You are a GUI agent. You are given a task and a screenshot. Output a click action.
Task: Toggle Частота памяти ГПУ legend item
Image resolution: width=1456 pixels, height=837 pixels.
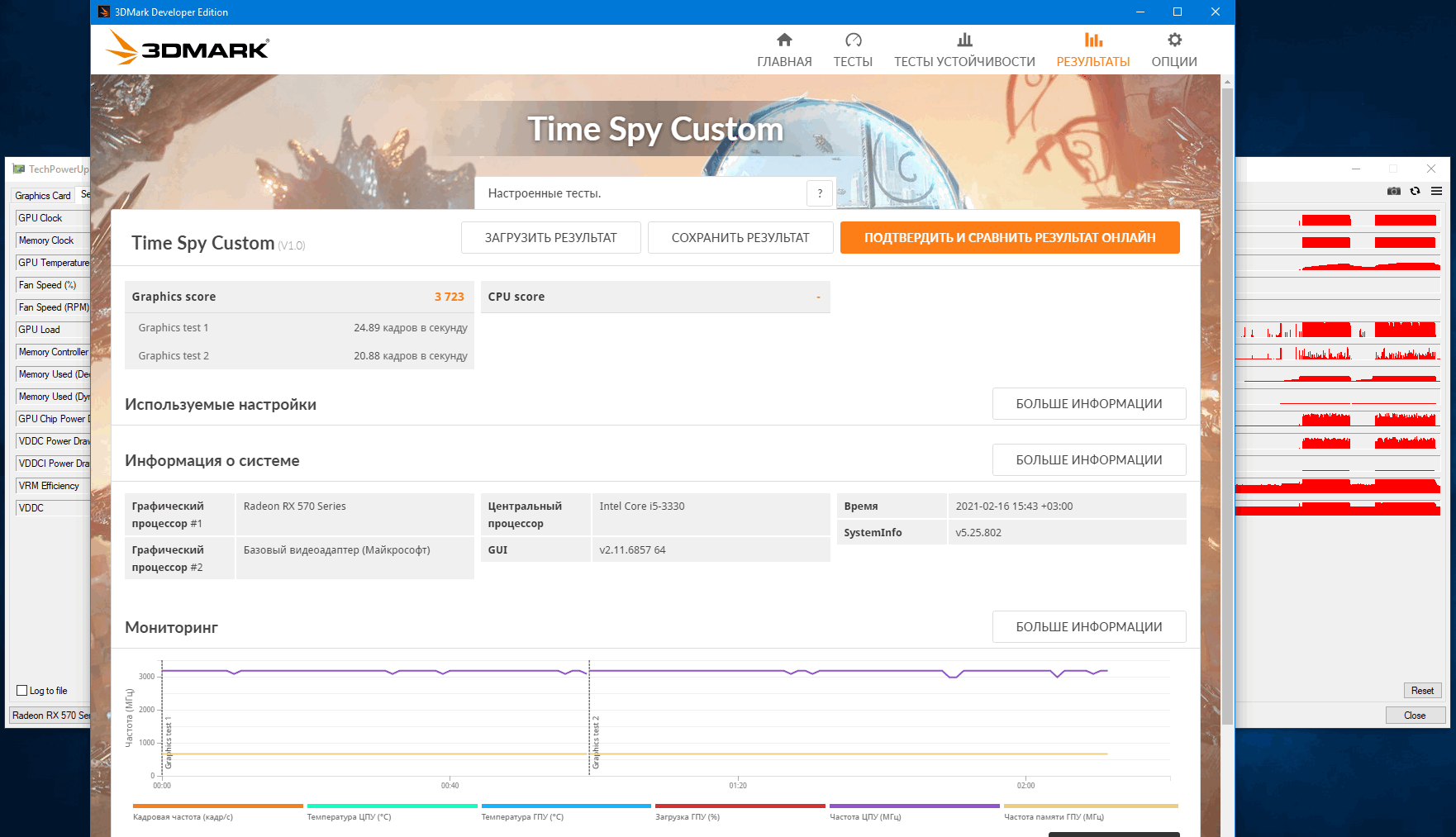pyautogui.click(x=1090, y=811)
